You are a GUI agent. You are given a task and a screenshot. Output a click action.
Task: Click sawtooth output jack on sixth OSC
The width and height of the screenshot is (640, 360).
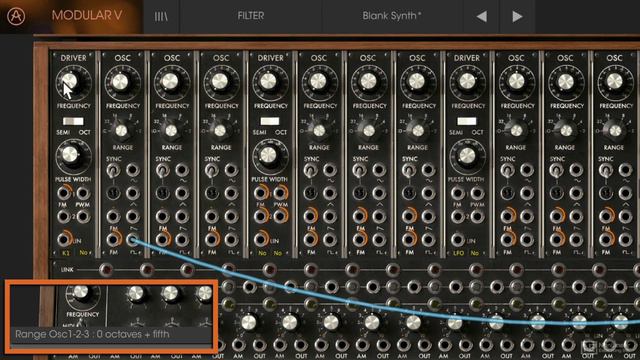tap(428, 216)
